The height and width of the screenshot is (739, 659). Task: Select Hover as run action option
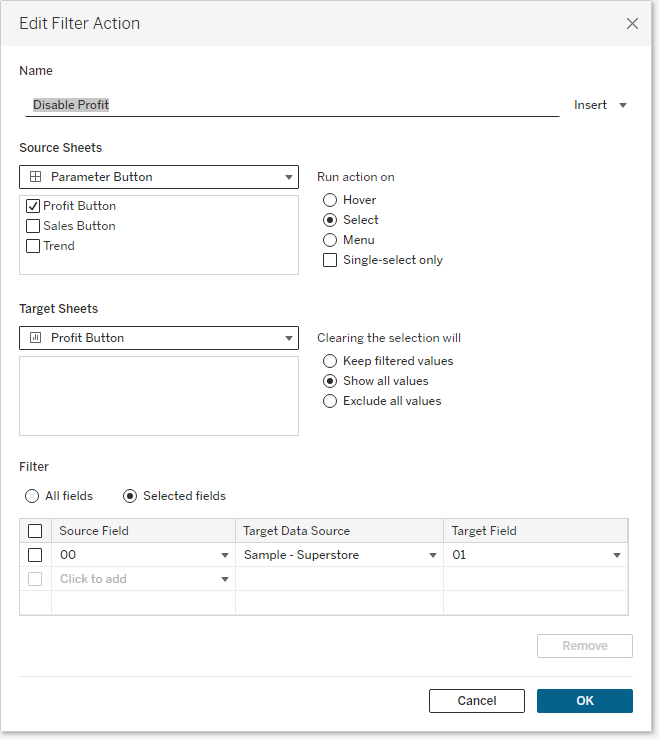point(330,200)
